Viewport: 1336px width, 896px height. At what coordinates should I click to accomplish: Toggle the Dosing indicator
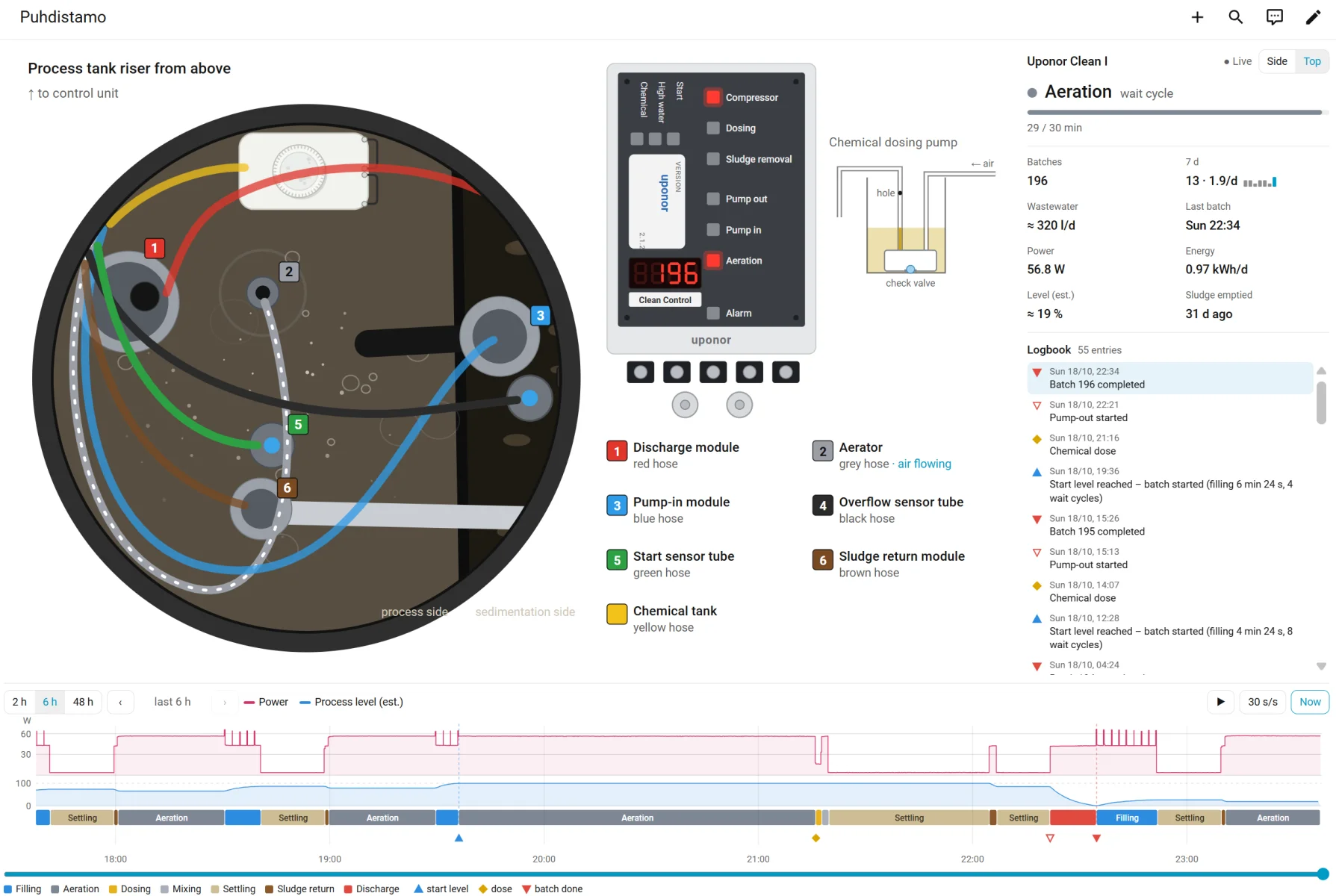tap(713, 128)
